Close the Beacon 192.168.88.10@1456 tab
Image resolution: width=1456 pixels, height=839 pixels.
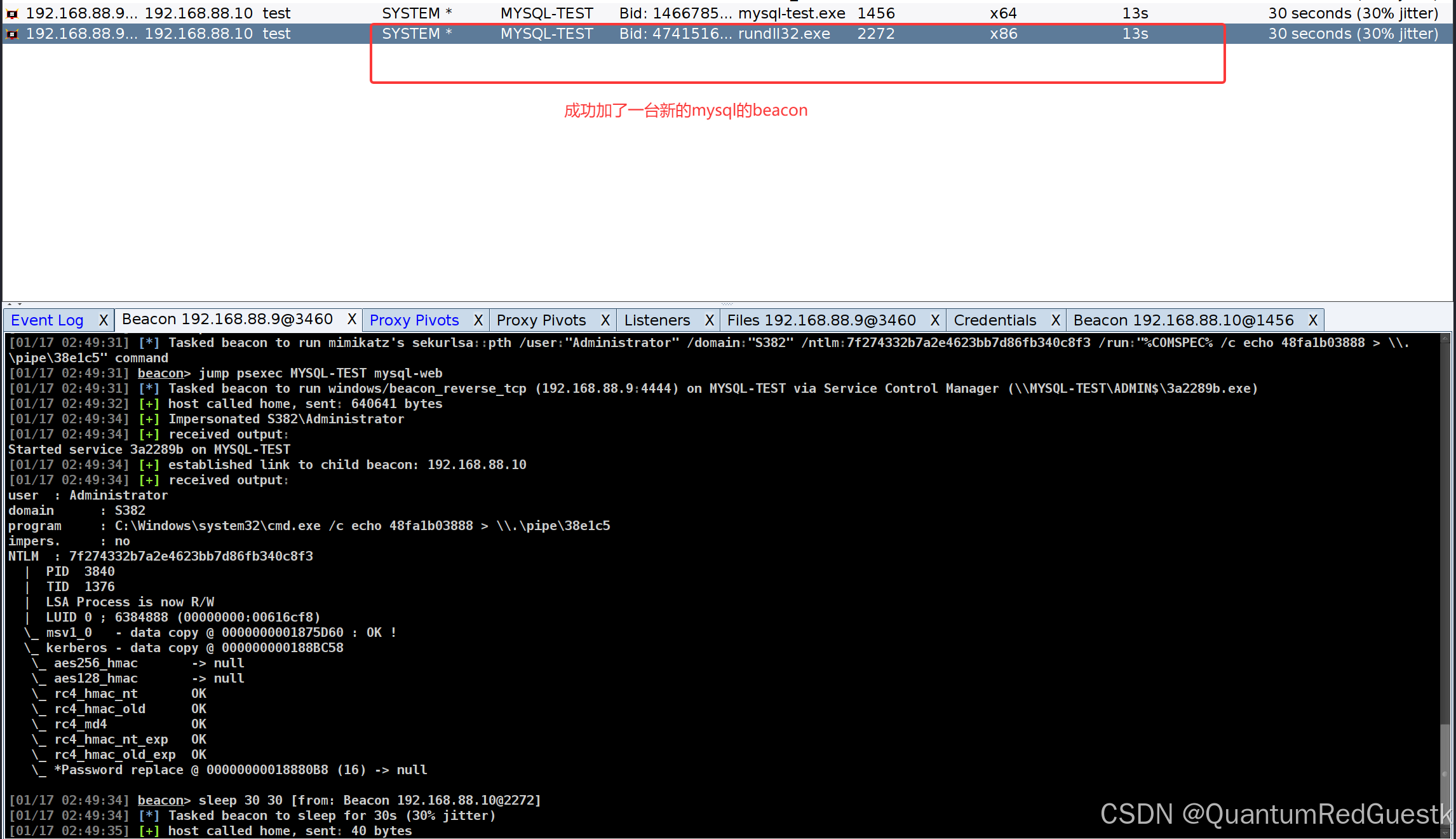pos(1313,320)
